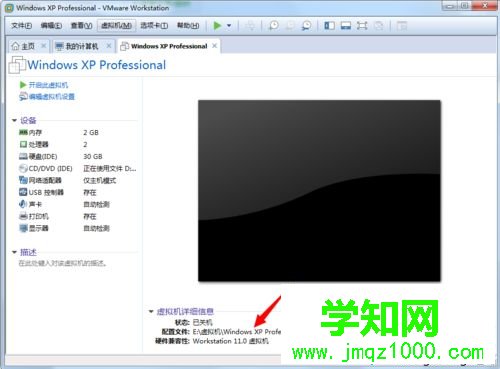The width and height of the screenshot is (500, 369).
Task: Click the 打印机 device icon
Action: point(23,216)
